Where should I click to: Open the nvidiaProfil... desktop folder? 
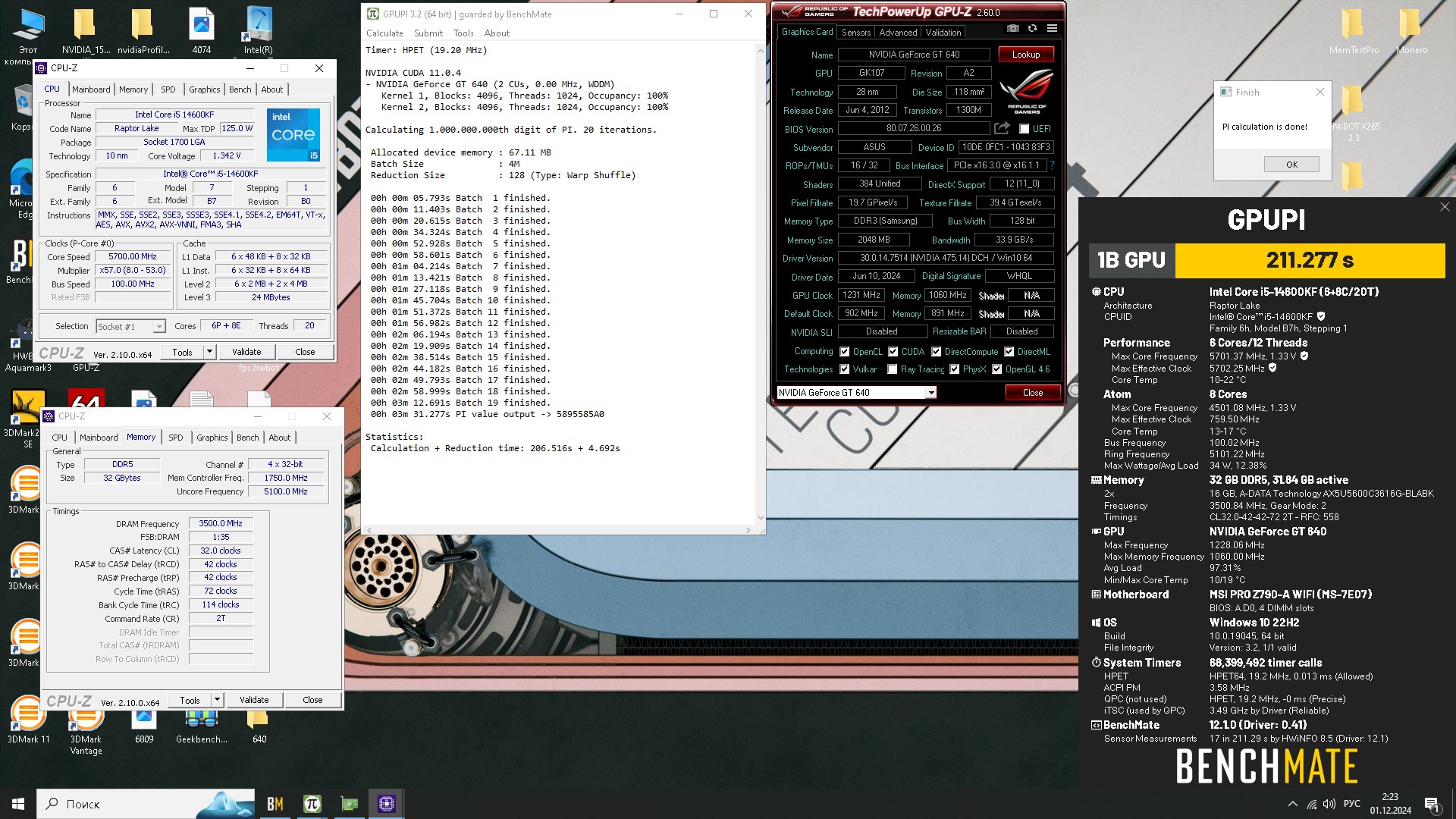point(143,30)
